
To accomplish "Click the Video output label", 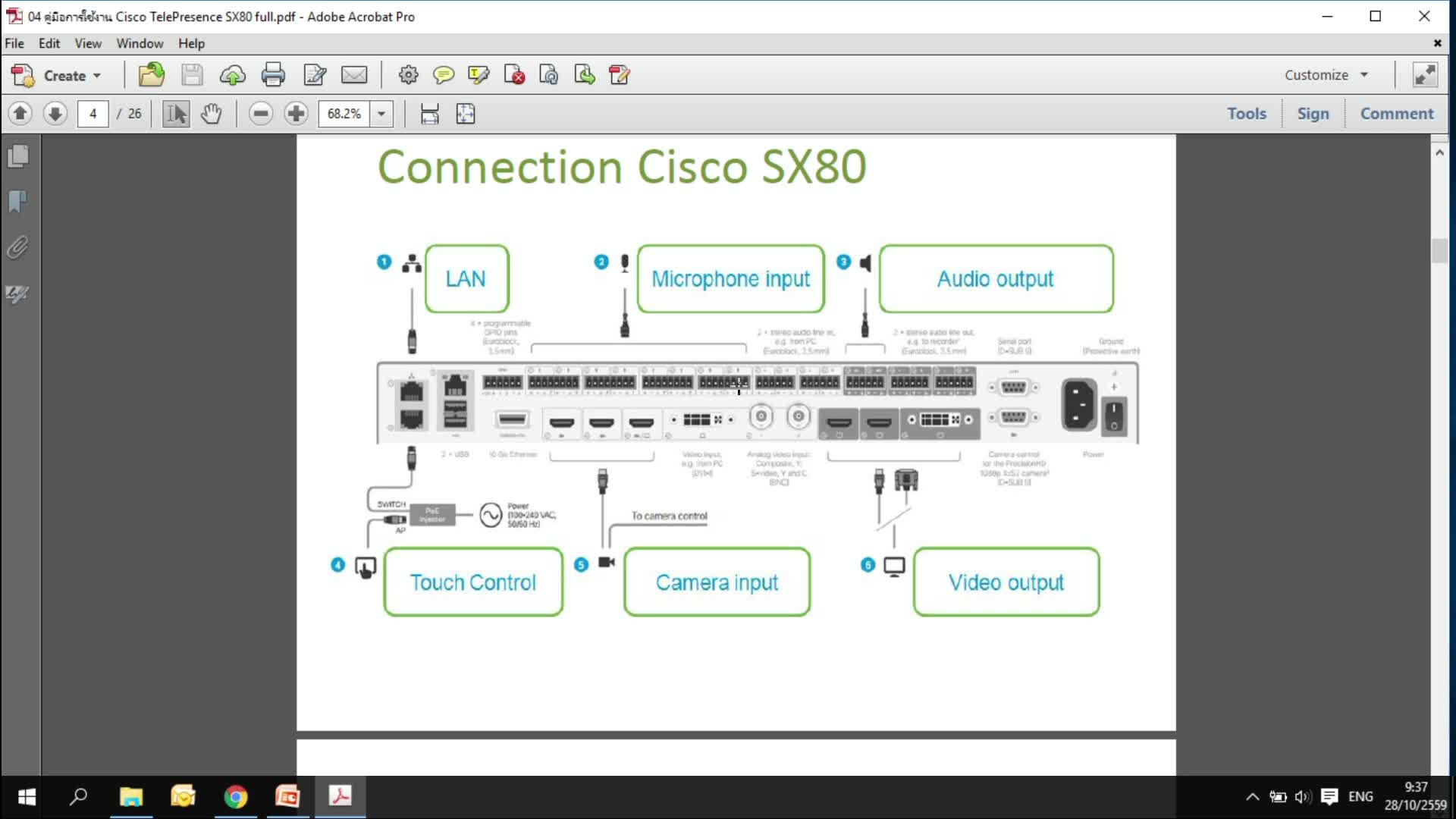I will point(1006,582).
